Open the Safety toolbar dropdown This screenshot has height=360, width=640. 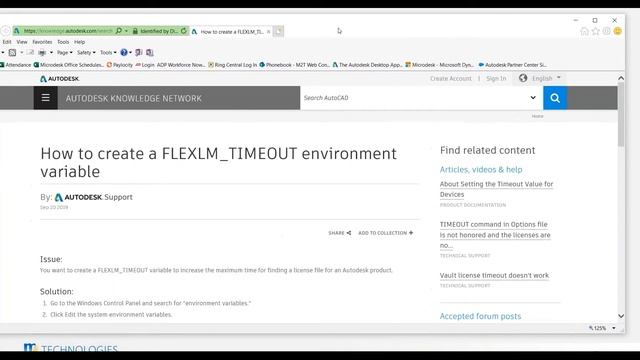(86, 53)
